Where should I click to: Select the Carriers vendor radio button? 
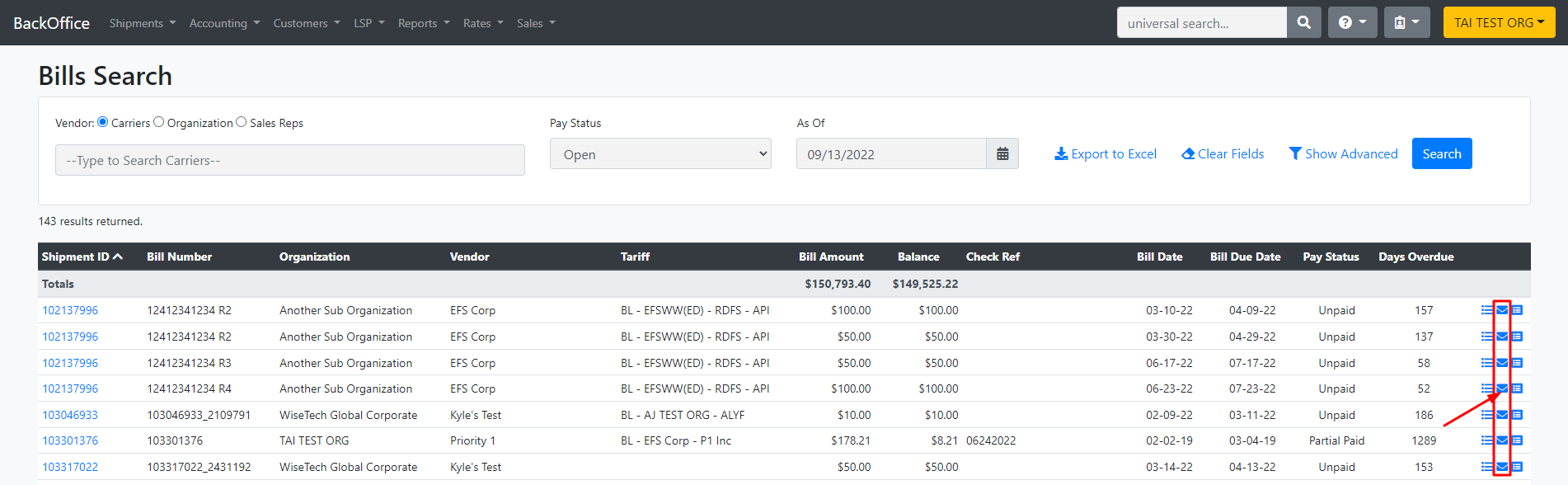[103, 122]
